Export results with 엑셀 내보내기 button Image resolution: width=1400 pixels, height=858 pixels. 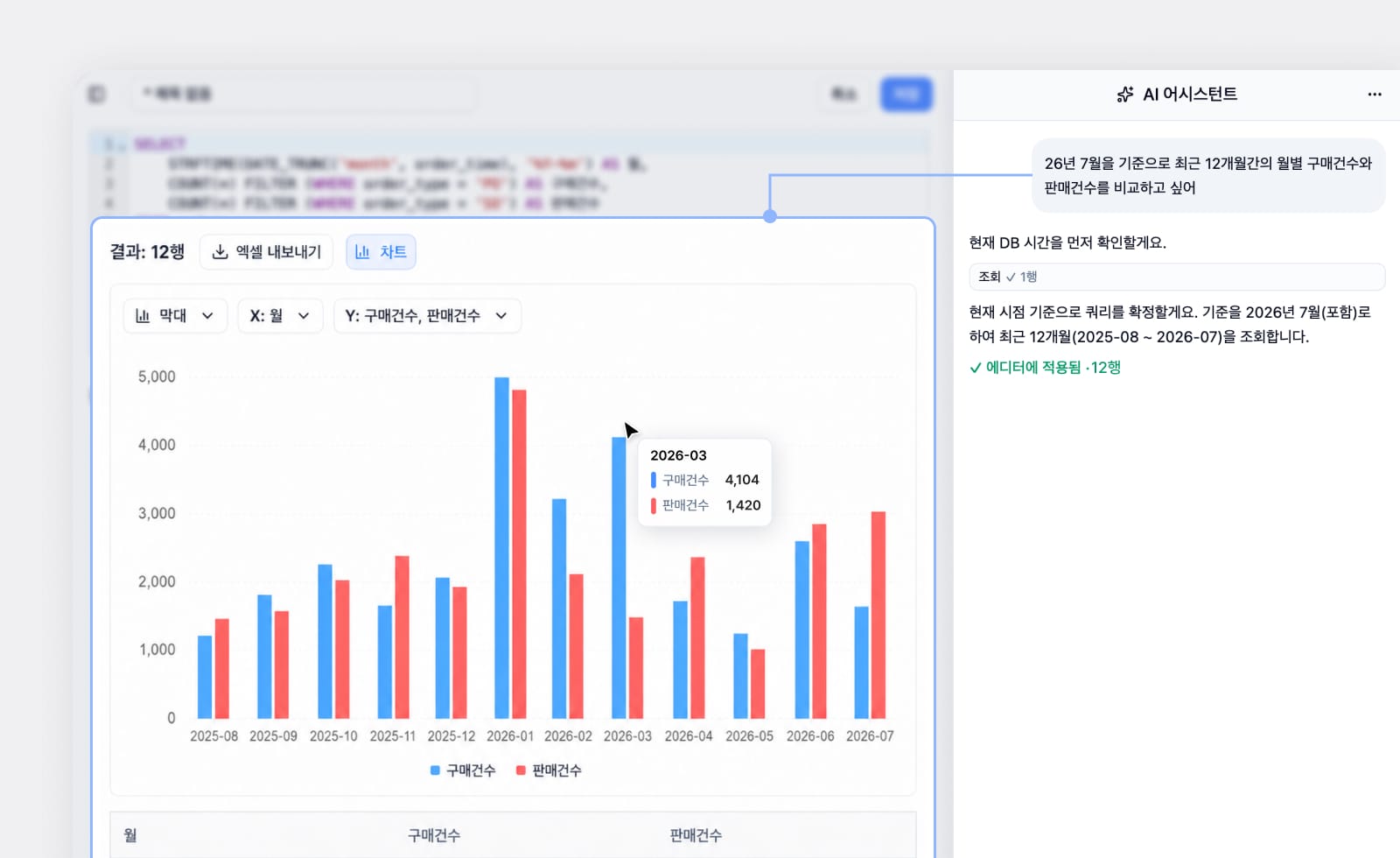266,252
